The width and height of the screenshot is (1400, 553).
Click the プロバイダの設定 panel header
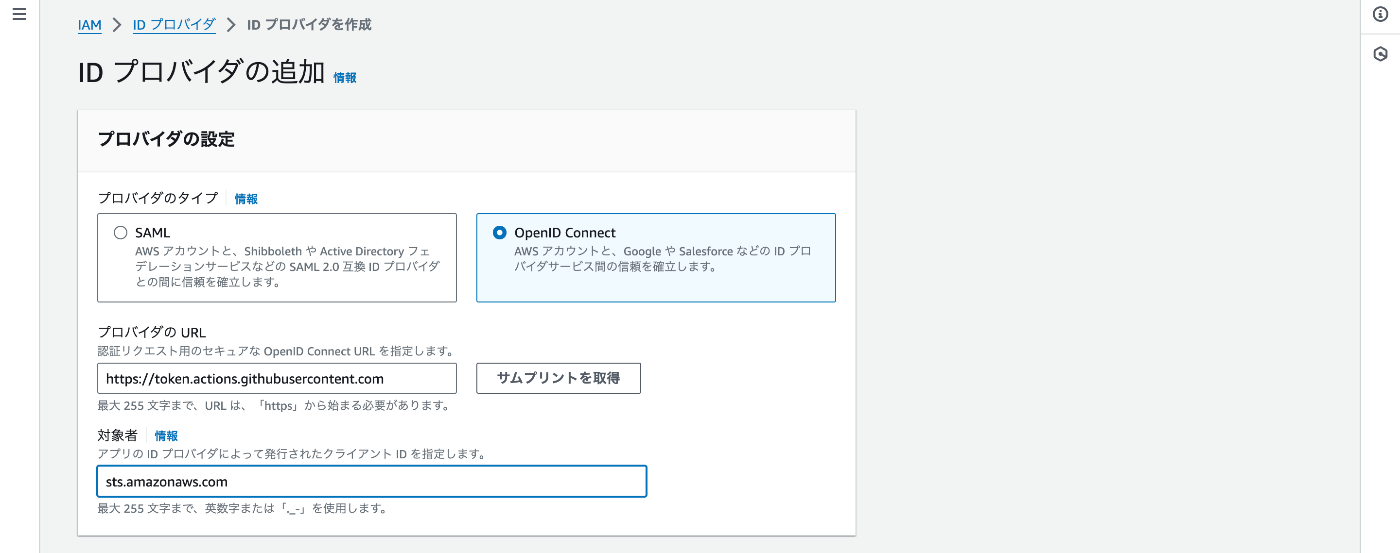coord(166,140)
